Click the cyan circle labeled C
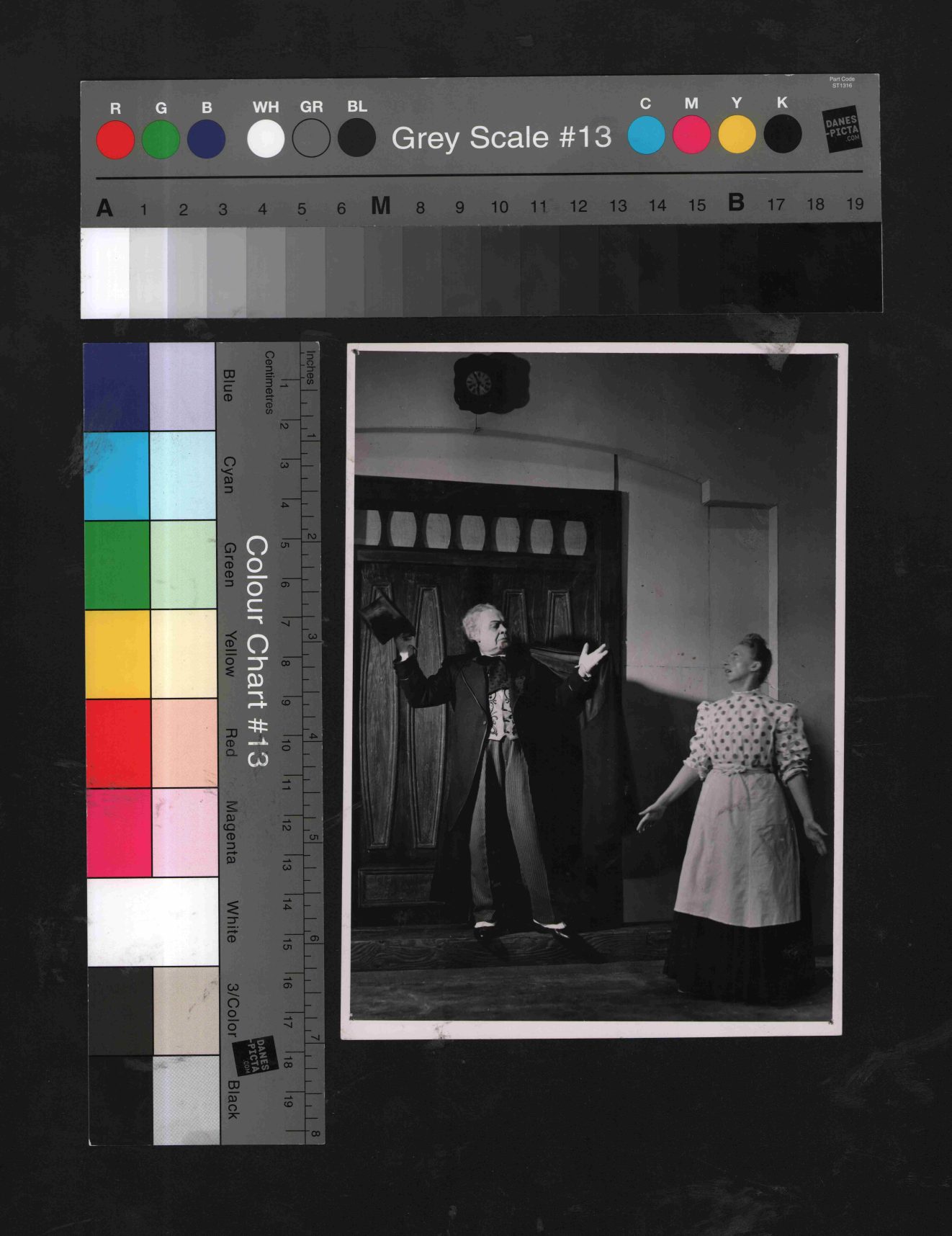This screenshot has height=1236, width=952. tap(646, 135)
